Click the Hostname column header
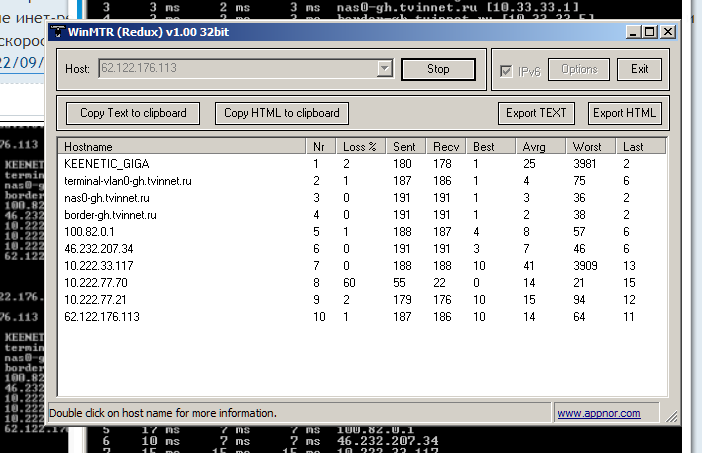702x453 pixels. (x=180, y=146)
